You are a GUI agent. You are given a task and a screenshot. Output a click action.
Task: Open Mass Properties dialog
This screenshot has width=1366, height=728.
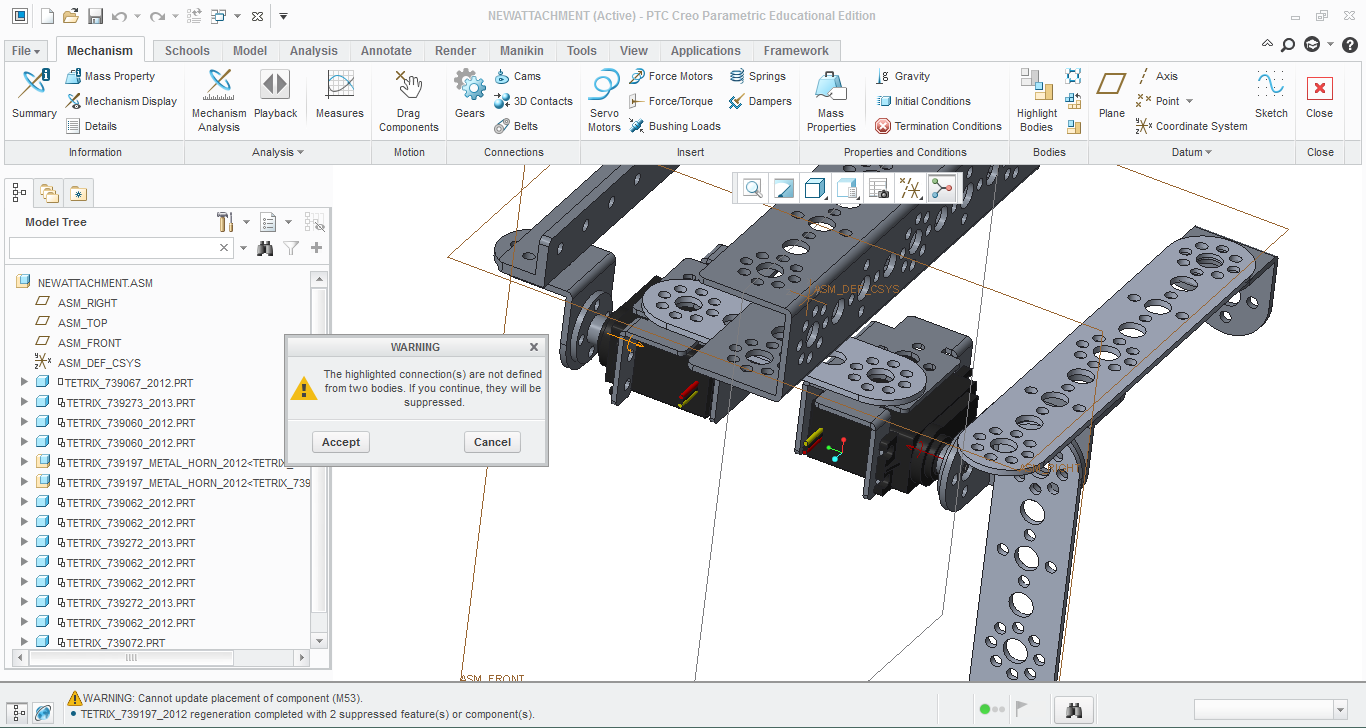coord(831,100)
